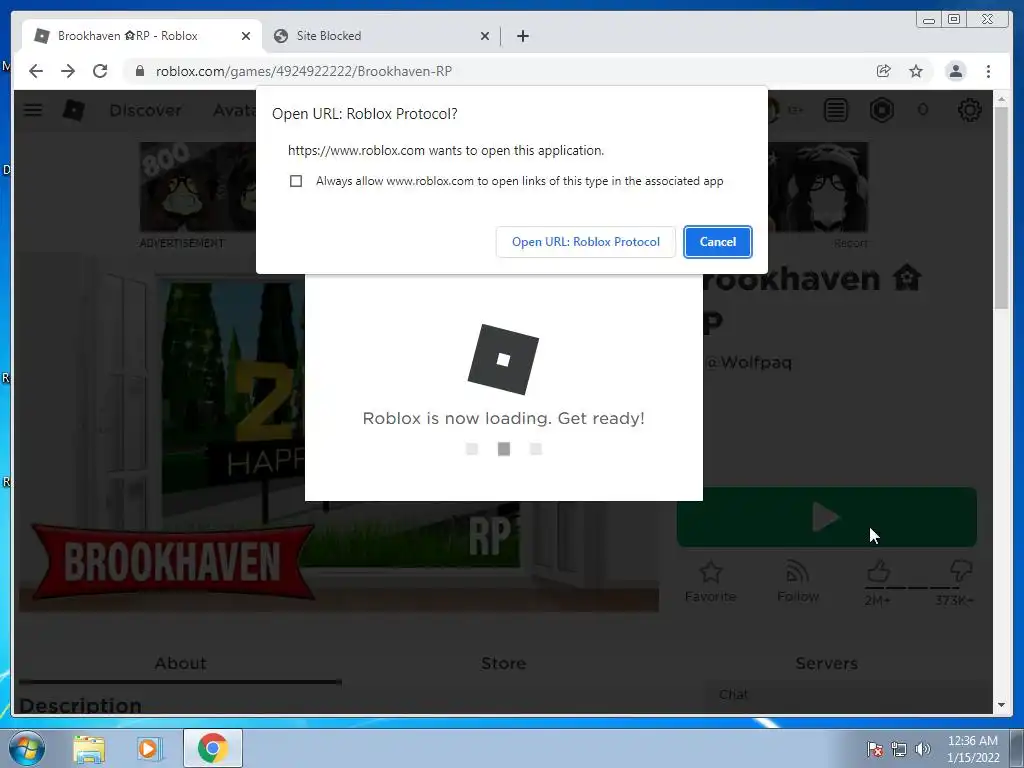Click the Robux hexagon icon
1024x768 pixels.
click(x=882, y=110)
